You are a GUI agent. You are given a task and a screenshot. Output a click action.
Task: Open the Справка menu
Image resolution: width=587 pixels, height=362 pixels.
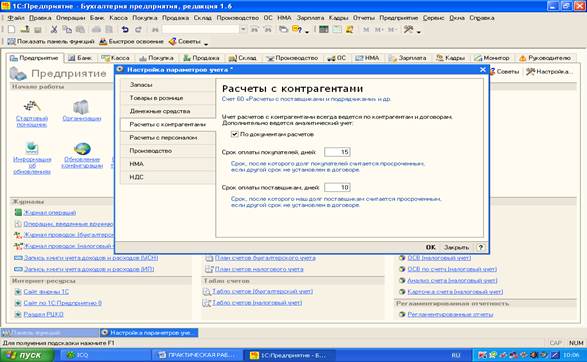481,18
